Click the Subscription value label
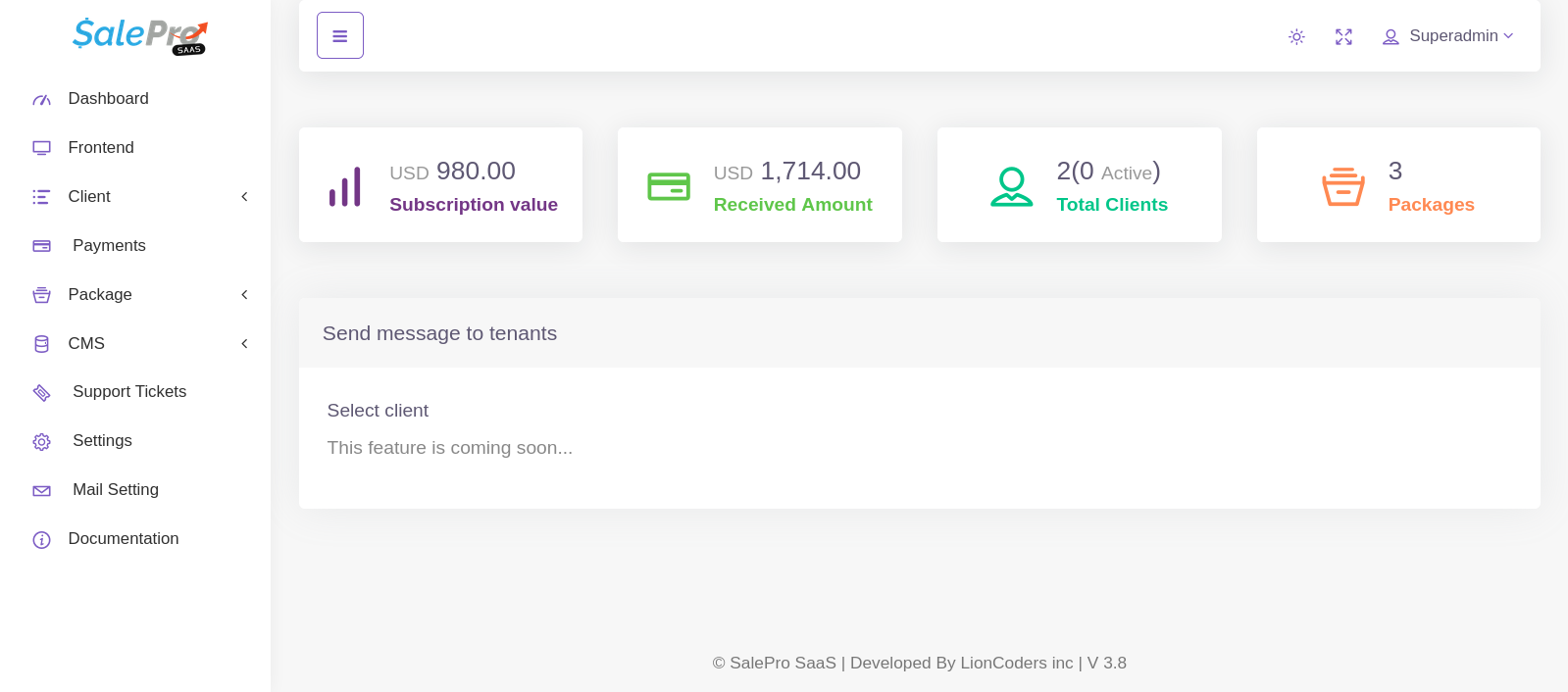This screenshot has height=692, width=1568. [474, 205]
